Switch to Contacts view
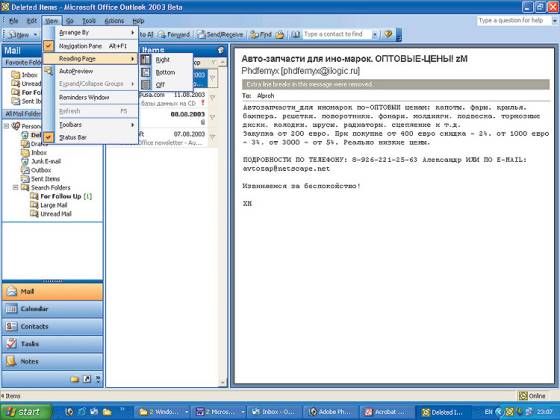 pos(52,326)
